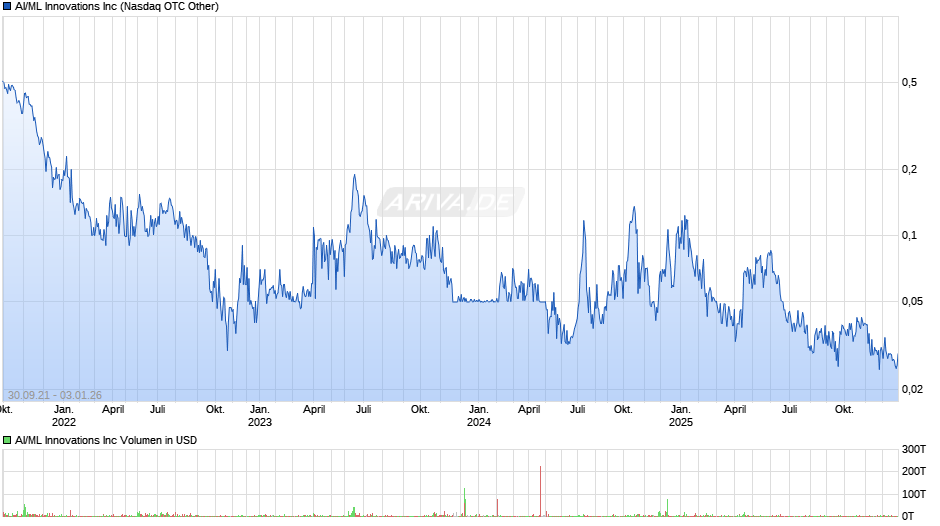This screenshot has height=526, width=940.
Task: Click the 'AI/ML Innovations Inc Volumen in USD' label
Action: pos(106,440)
